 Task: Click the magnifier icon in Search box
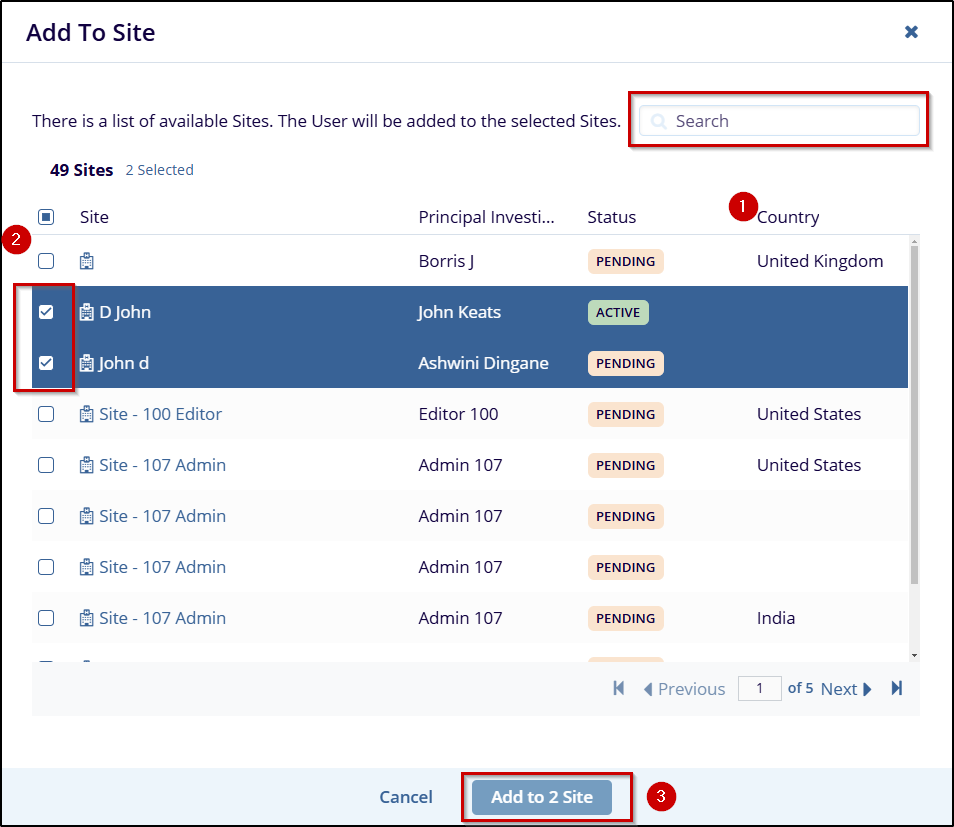tap(659, 121)
